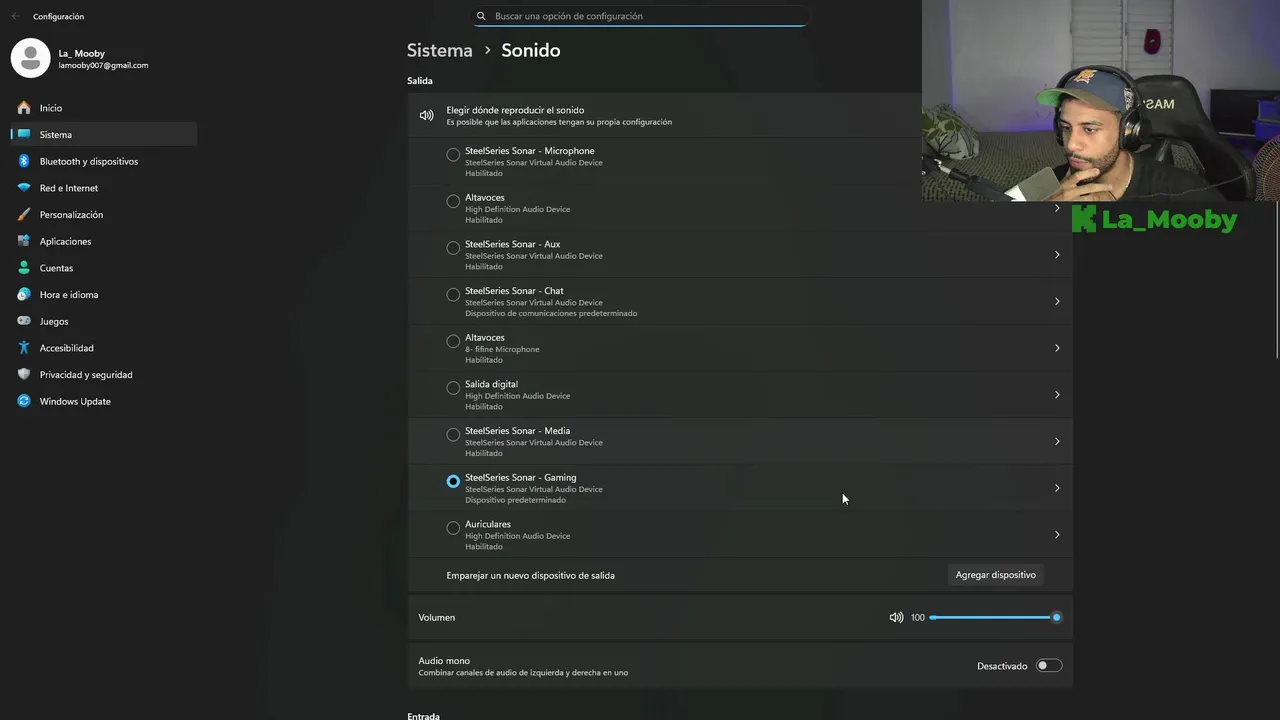This screenshot has width=1280, height=720.
Task: Navigate back to Sistema breadcrumb link
Action: pos(439,50)
